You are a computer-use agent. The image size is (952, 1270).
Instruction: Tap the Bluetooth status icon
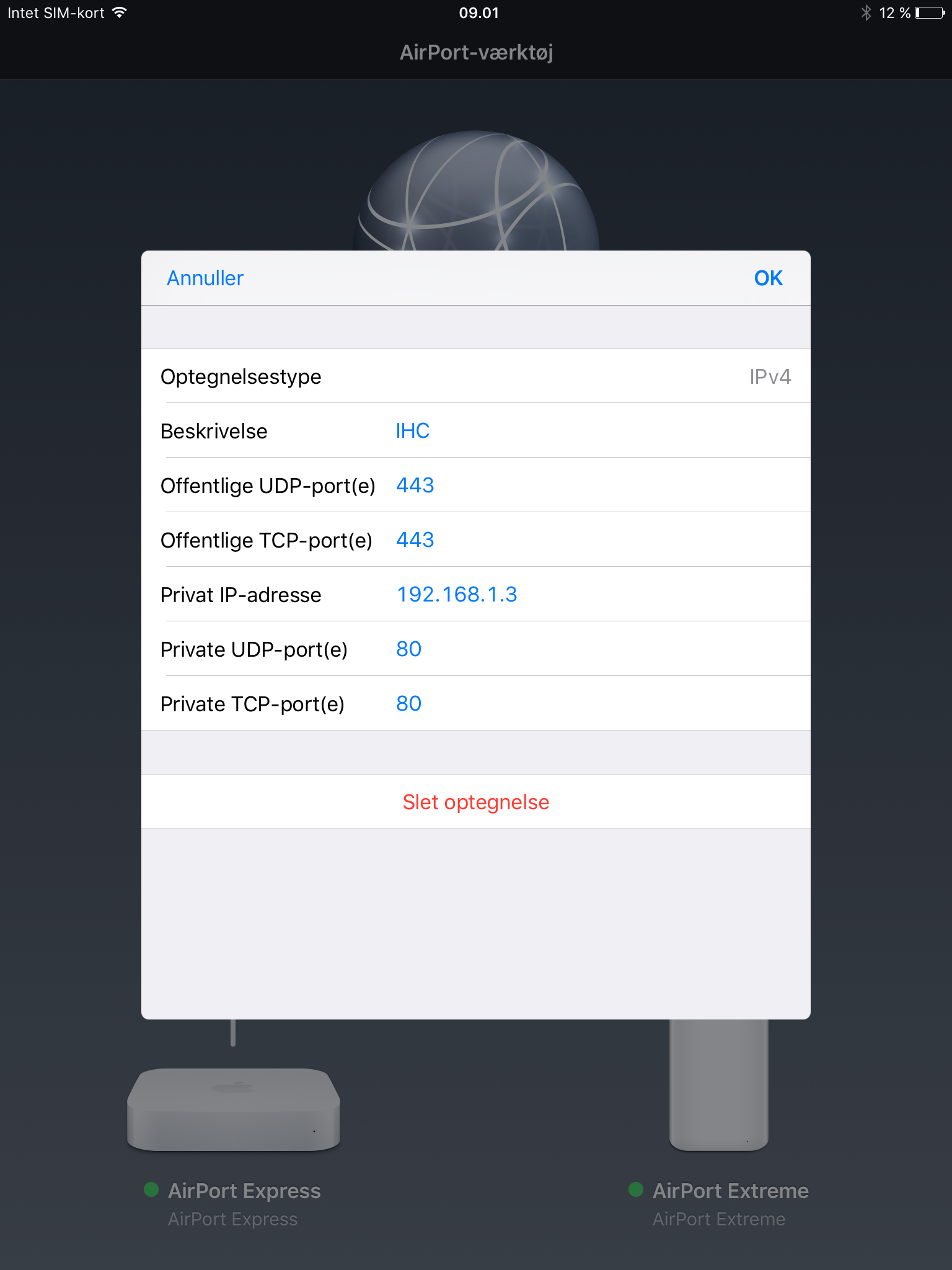click(866, 12)
